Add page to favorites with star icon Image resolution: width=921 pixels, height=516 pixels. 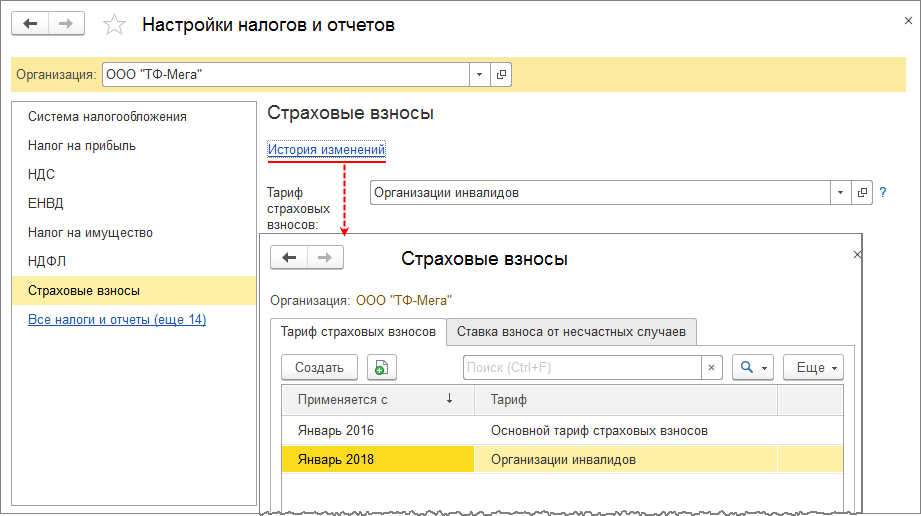point(116,25)
